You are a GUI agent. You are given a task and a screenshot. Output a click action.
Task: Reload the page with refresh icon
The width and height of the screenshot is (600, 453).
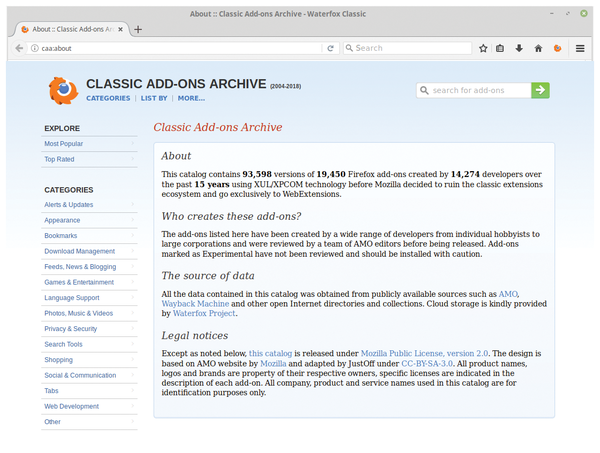pos(331,48)
